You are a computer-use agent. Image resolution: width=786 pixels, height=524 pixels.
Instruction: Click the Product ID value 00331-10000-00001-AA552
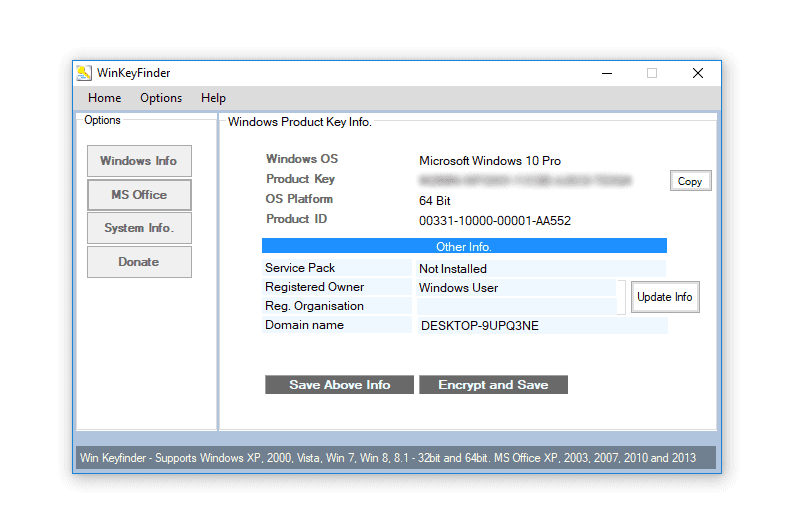(x=495, y=221)
